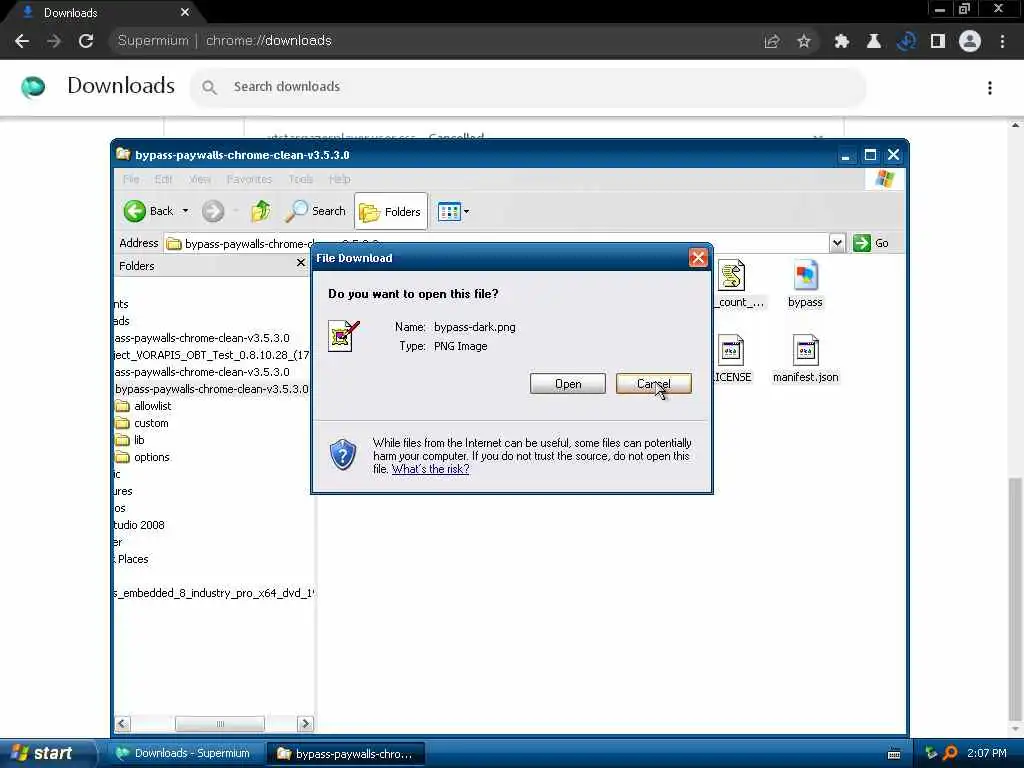Select the tudio 2008 tree entry

139,525
